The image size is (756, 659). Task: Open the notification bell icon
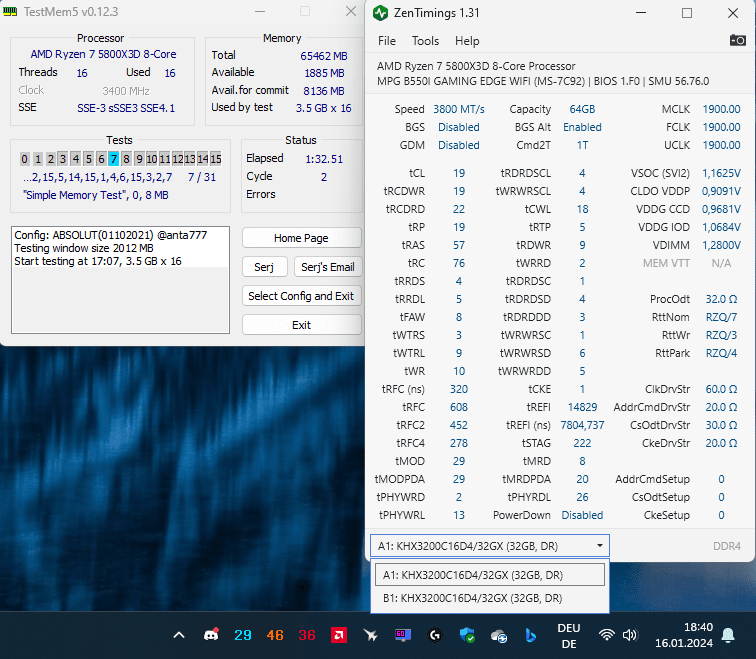(728, 635)
